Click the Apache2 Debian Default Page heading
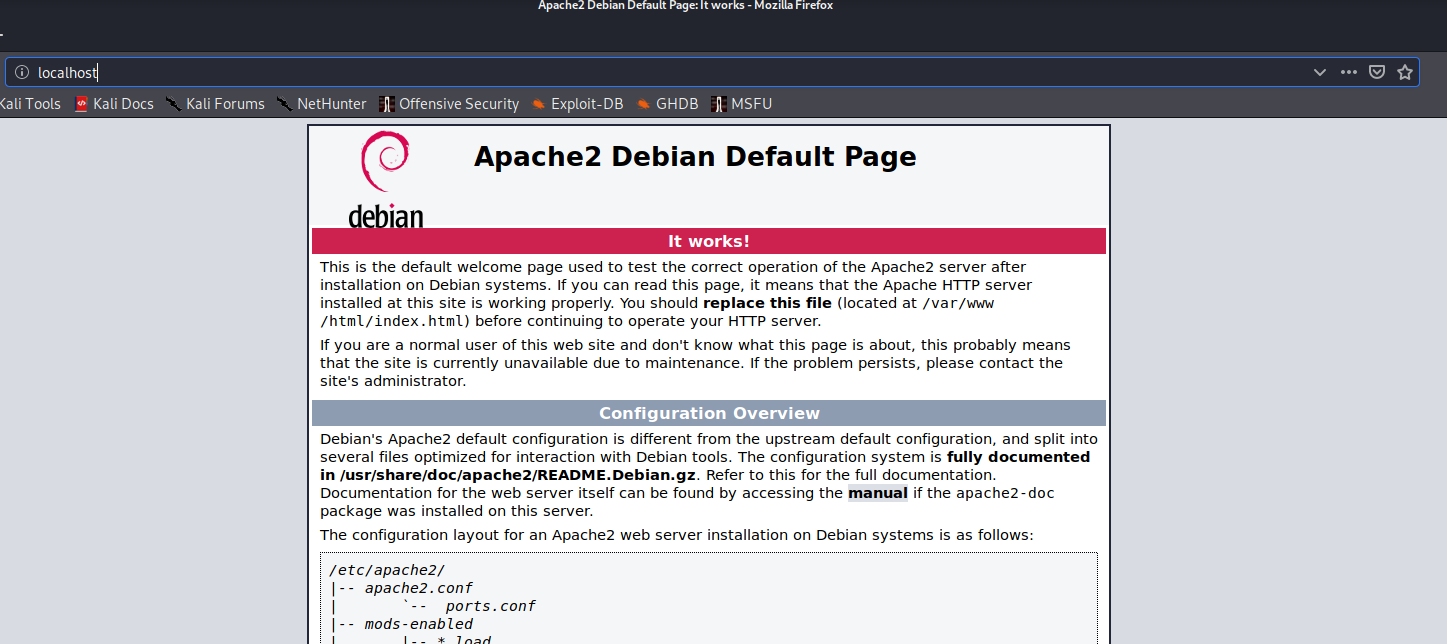 [x=695, y=157]
